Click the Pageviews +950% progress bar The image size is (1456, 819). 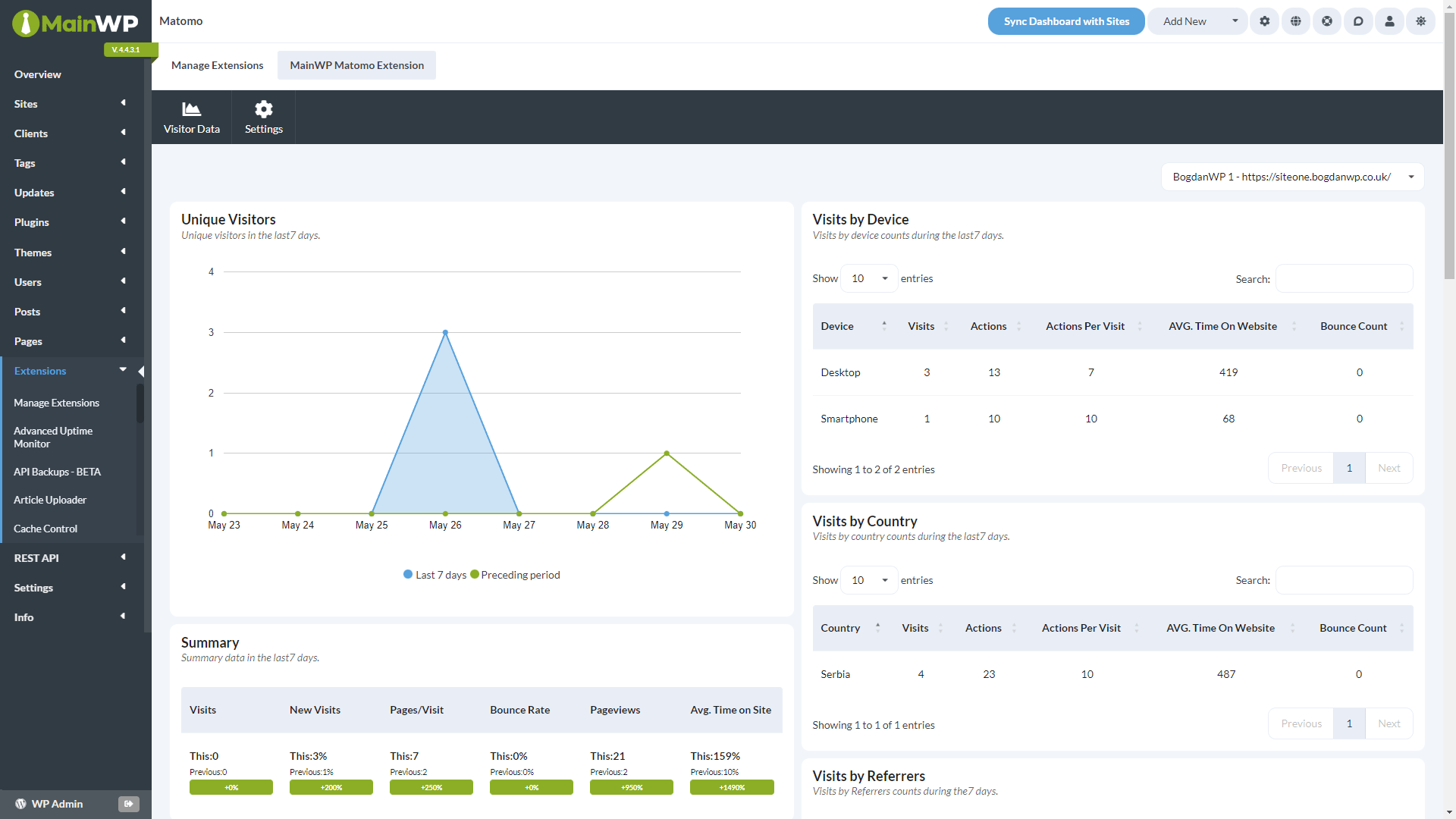click(632, 787)
